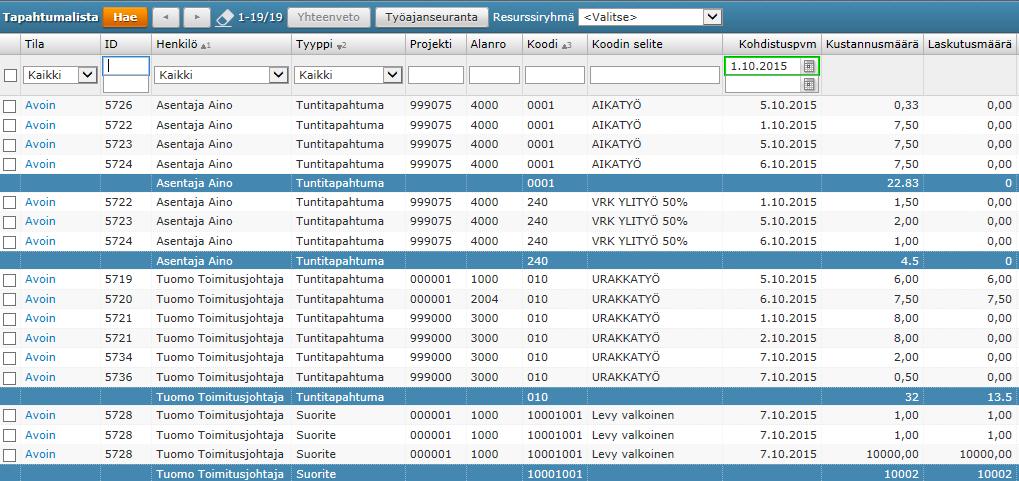The height and width of the screenshot is (481, 1019).
Task: Click the Projekti filter input field
Action: coord(435,75)
